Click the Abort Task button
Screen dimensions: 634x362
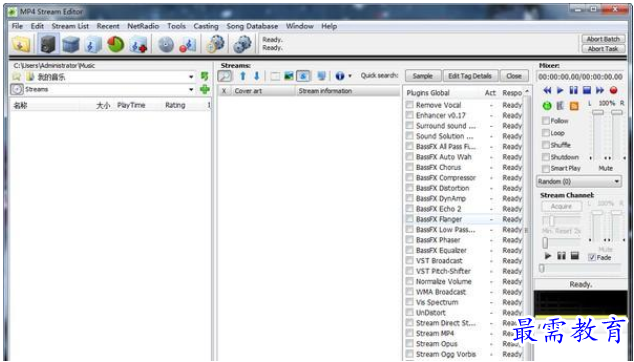[603, 49]
